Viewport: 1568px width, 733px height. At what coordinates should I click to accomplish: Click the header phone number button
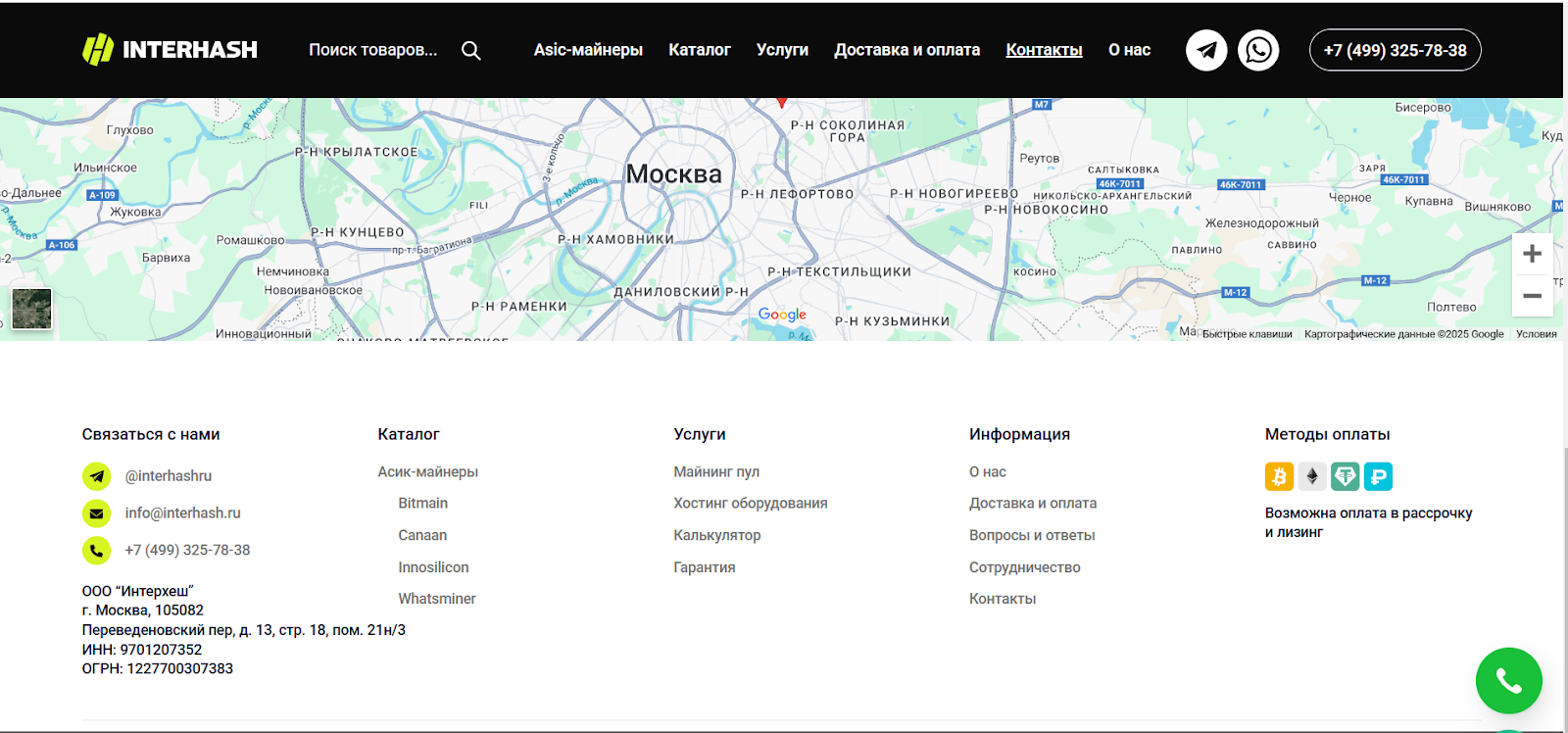(x=1395, y=50)
